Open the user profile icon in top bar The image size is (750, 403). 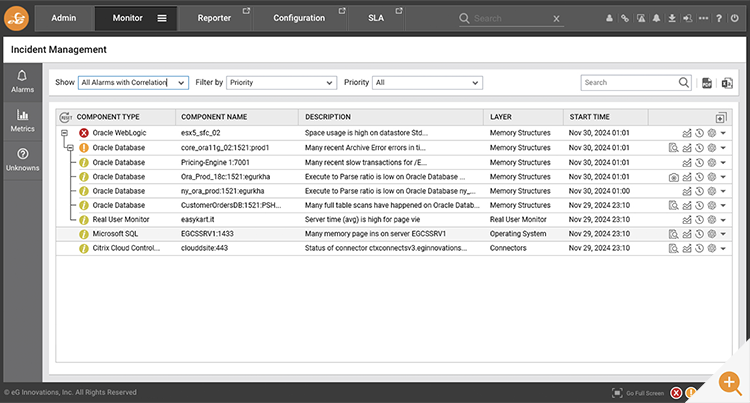tap(609, 18)
